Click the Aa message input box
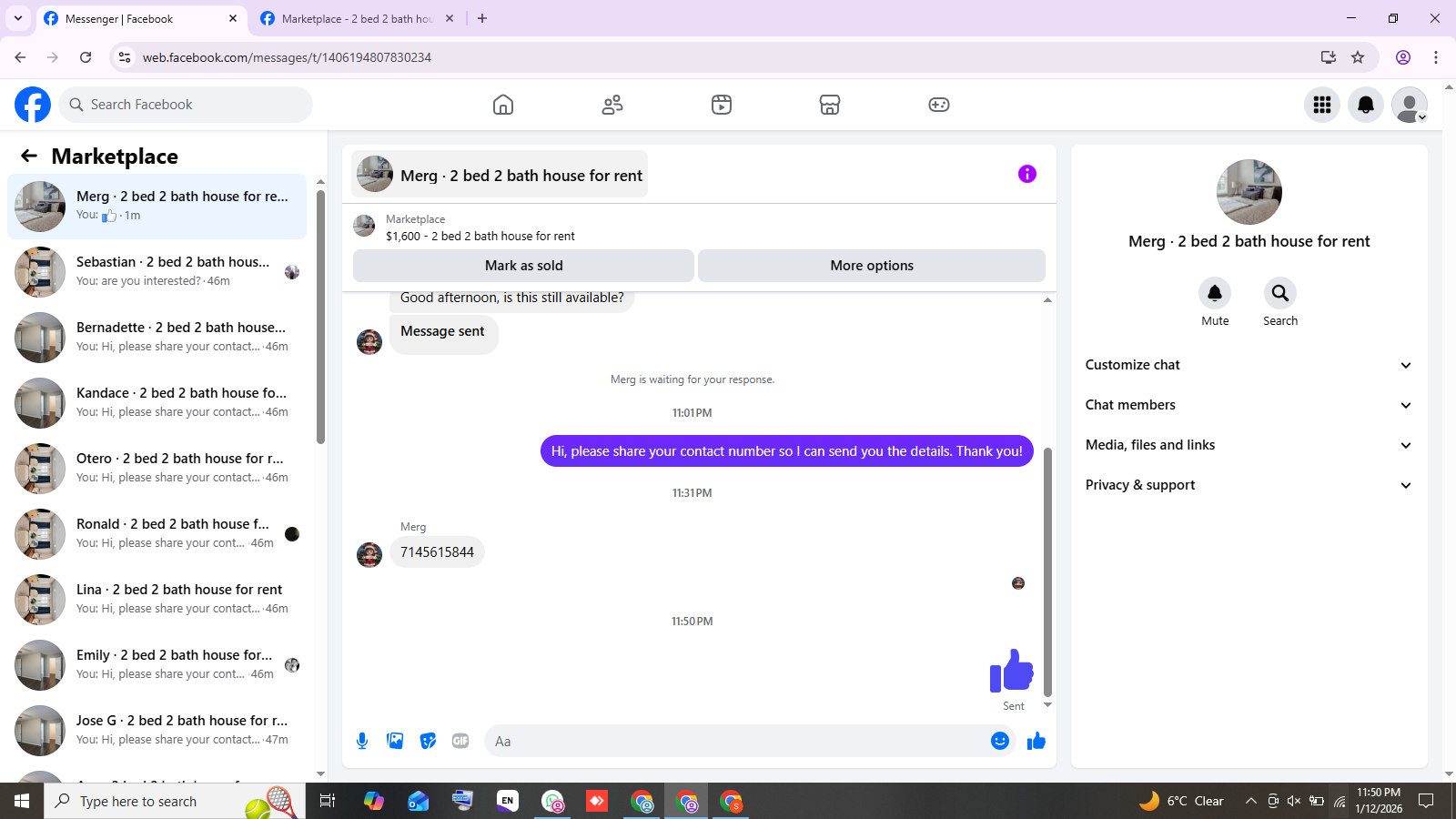Screen dimensions: 1456x819 (737, 741)
